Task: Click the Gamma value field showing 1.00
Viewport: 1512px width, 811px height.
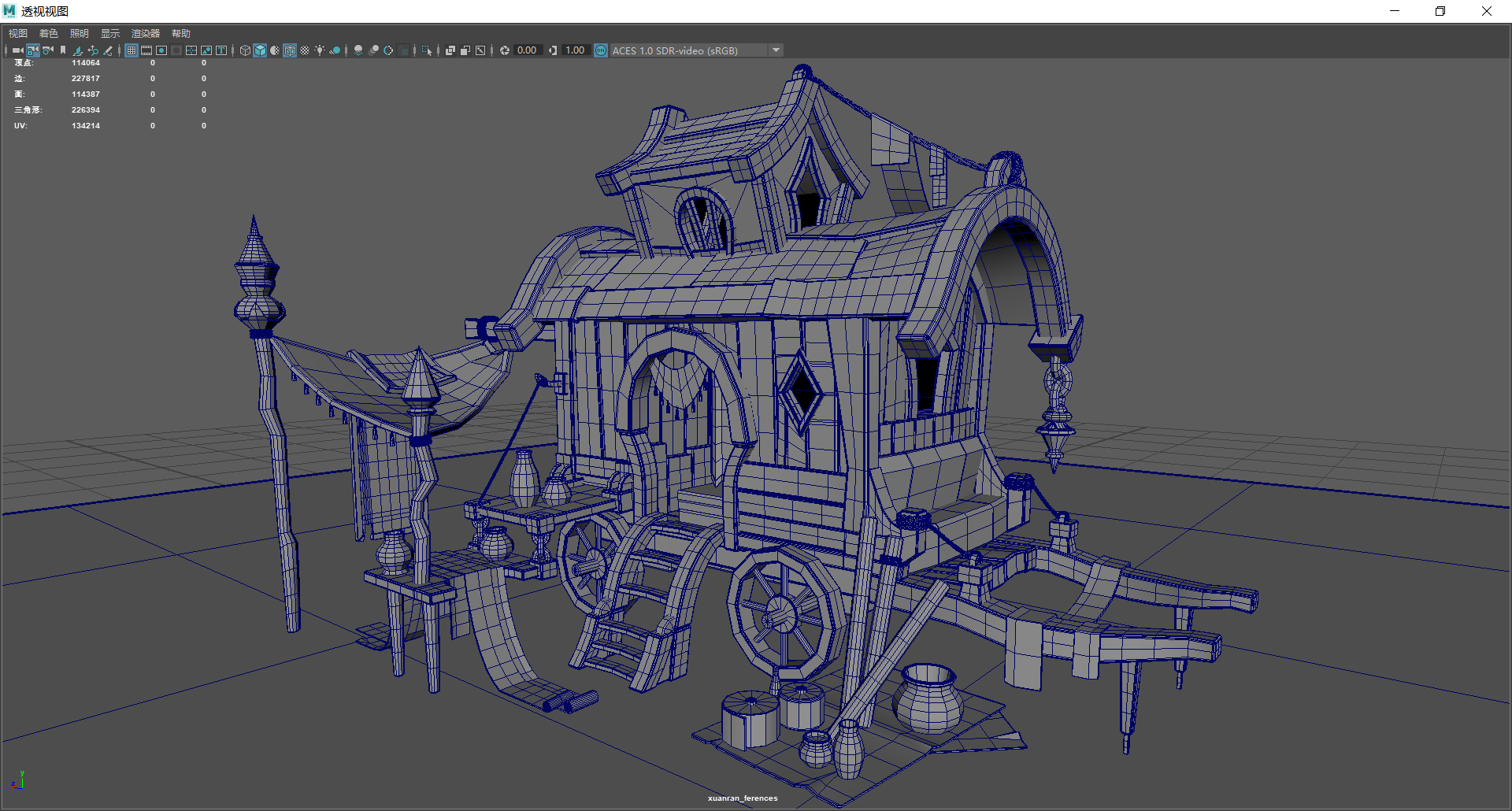Action: pyautogui.click(x=575, y=50)
